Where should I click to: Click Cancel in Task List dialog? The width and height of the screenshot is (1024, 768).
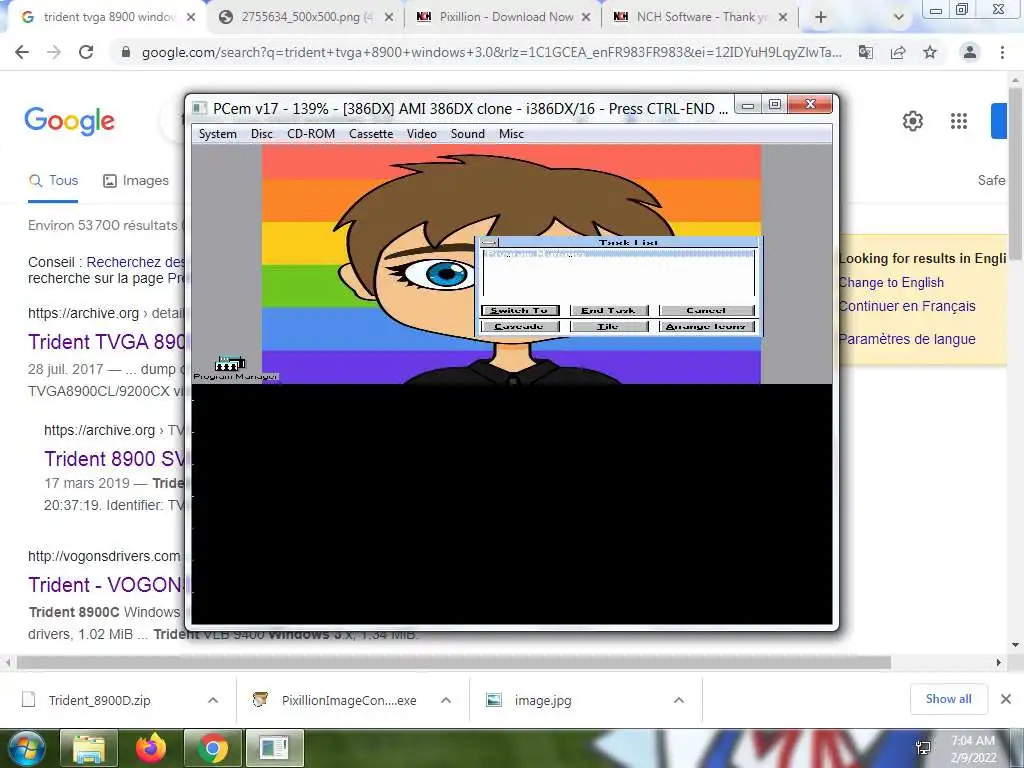point(707,311)
